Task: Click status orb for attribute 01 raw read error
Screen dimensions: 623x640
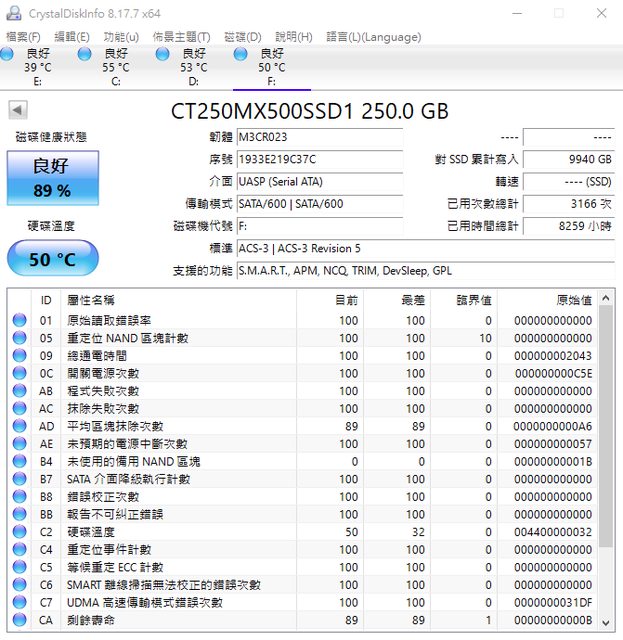Action: 19,321
